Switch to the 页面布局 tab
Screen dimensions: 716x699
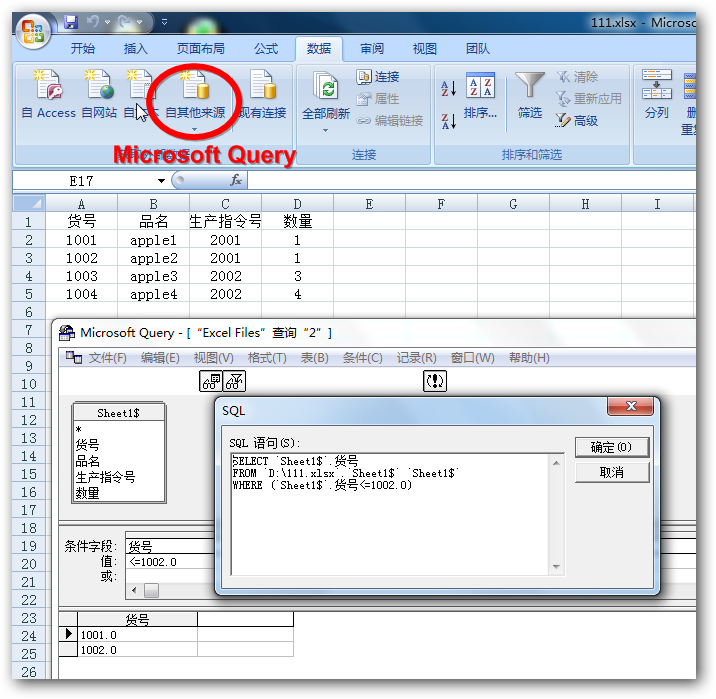coord(200,48)
